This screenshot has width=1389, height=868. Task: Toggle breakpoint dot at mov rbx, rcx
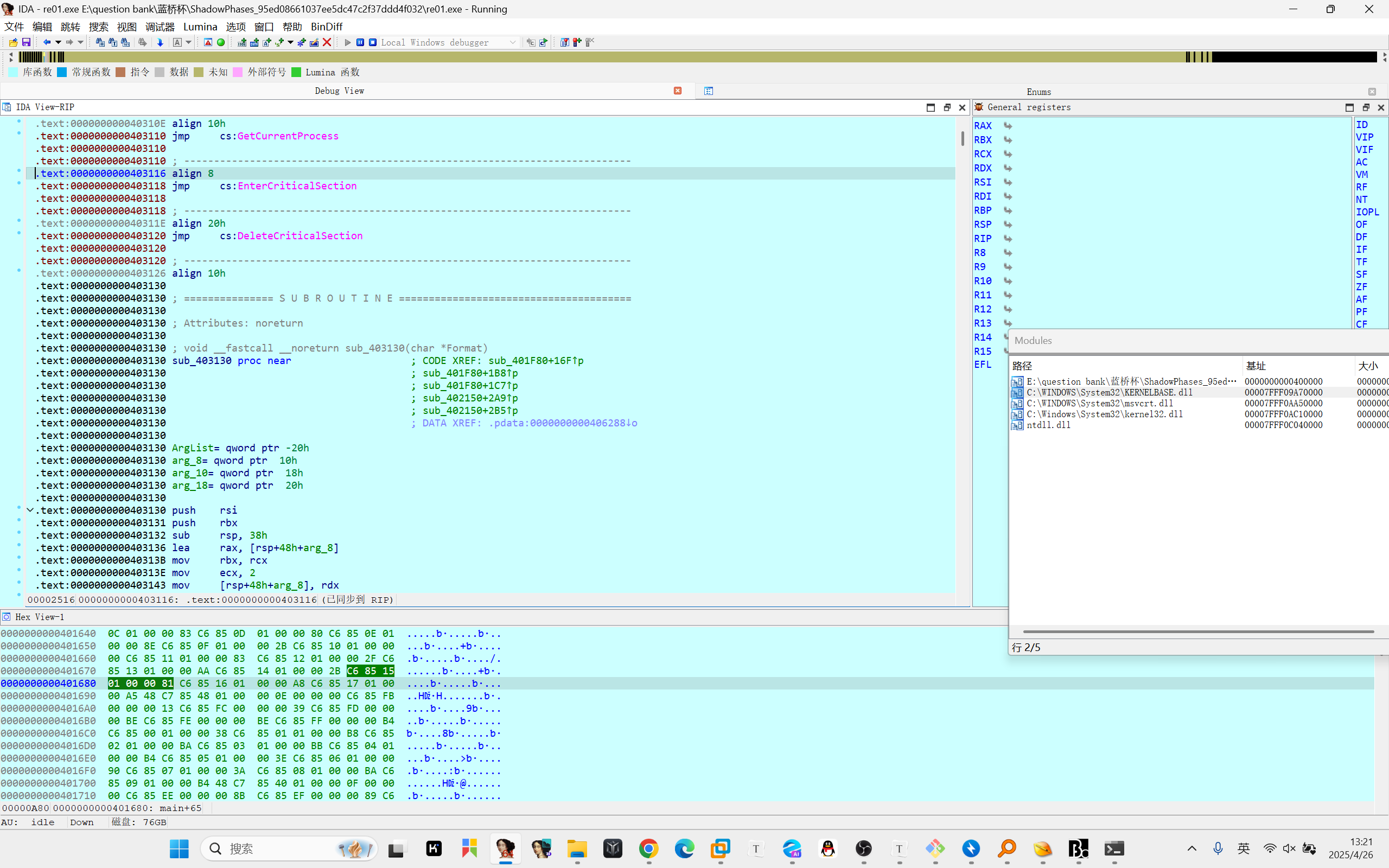coord(19,558)
